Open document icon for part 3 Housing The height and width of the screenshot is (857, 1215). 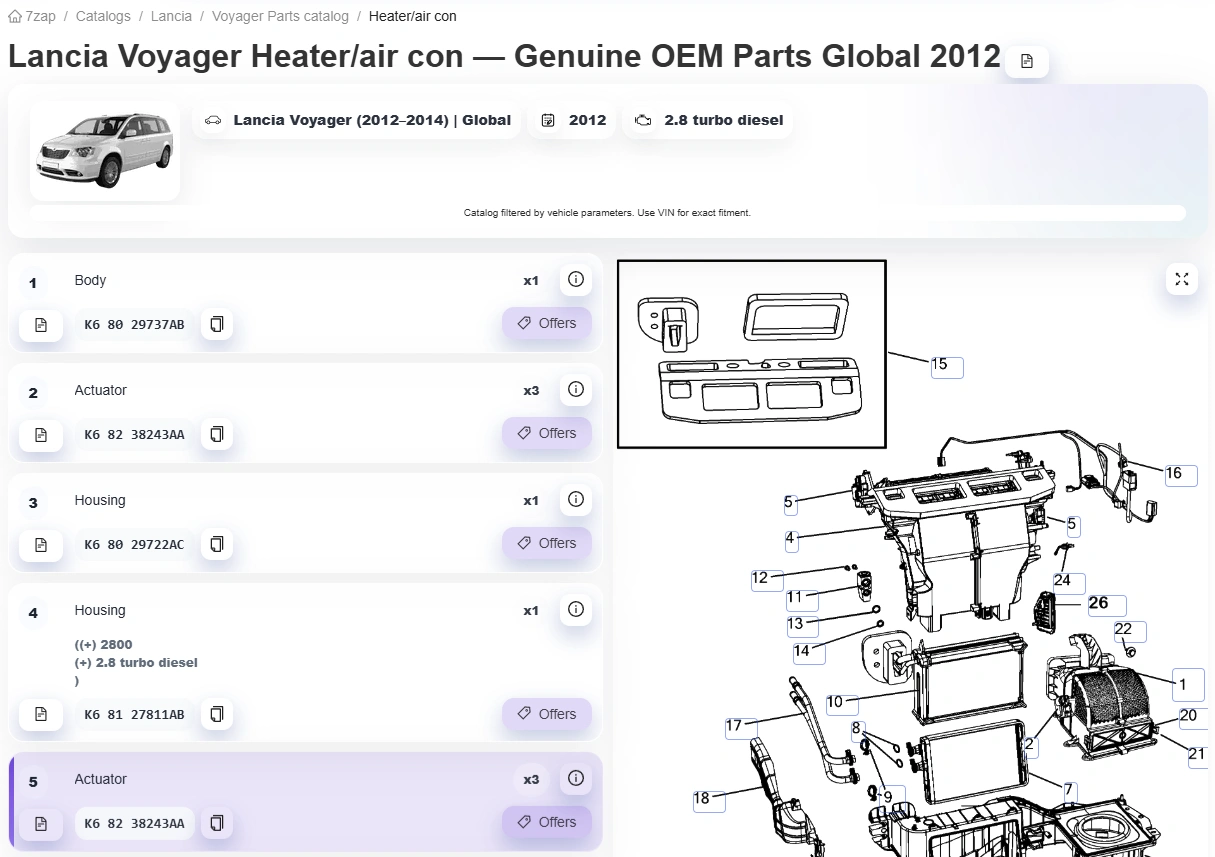click(41, 544)
